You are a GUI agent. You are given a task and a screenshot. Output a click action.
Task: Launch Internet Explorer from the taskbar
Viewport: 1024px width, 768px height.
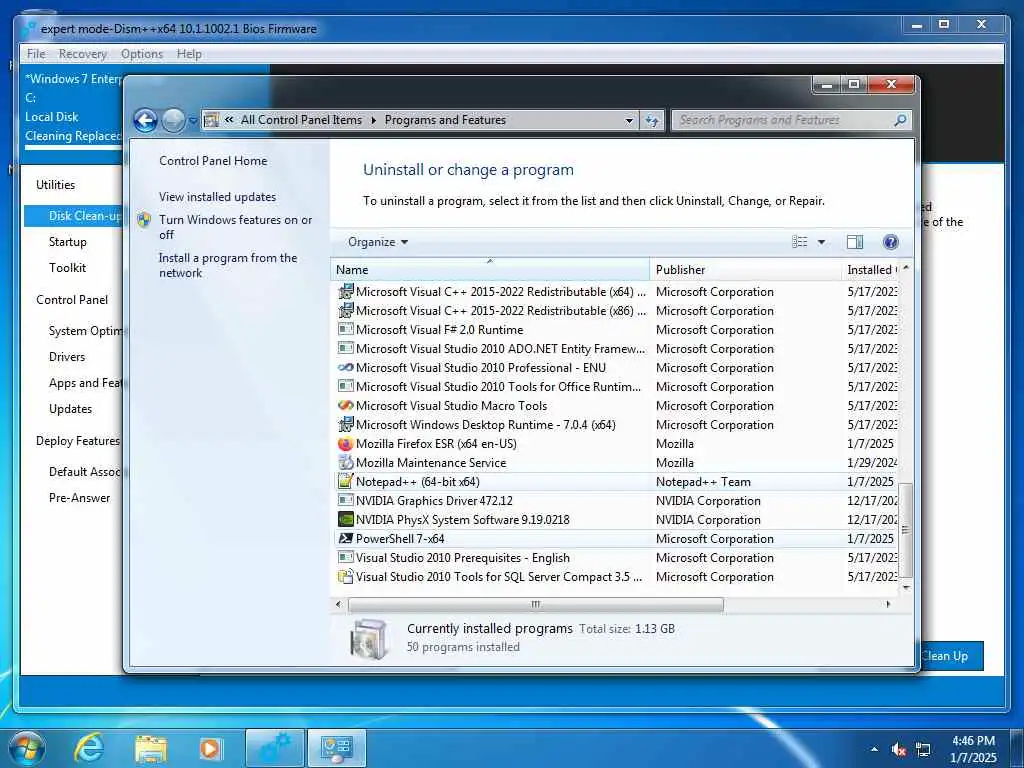89,748
